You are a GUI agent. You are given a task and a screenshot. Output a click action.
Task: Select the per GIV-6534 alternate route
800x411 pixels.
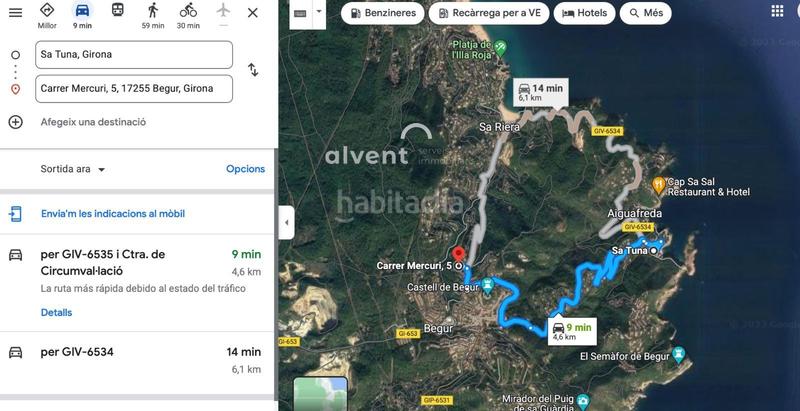tap(138, 360)
